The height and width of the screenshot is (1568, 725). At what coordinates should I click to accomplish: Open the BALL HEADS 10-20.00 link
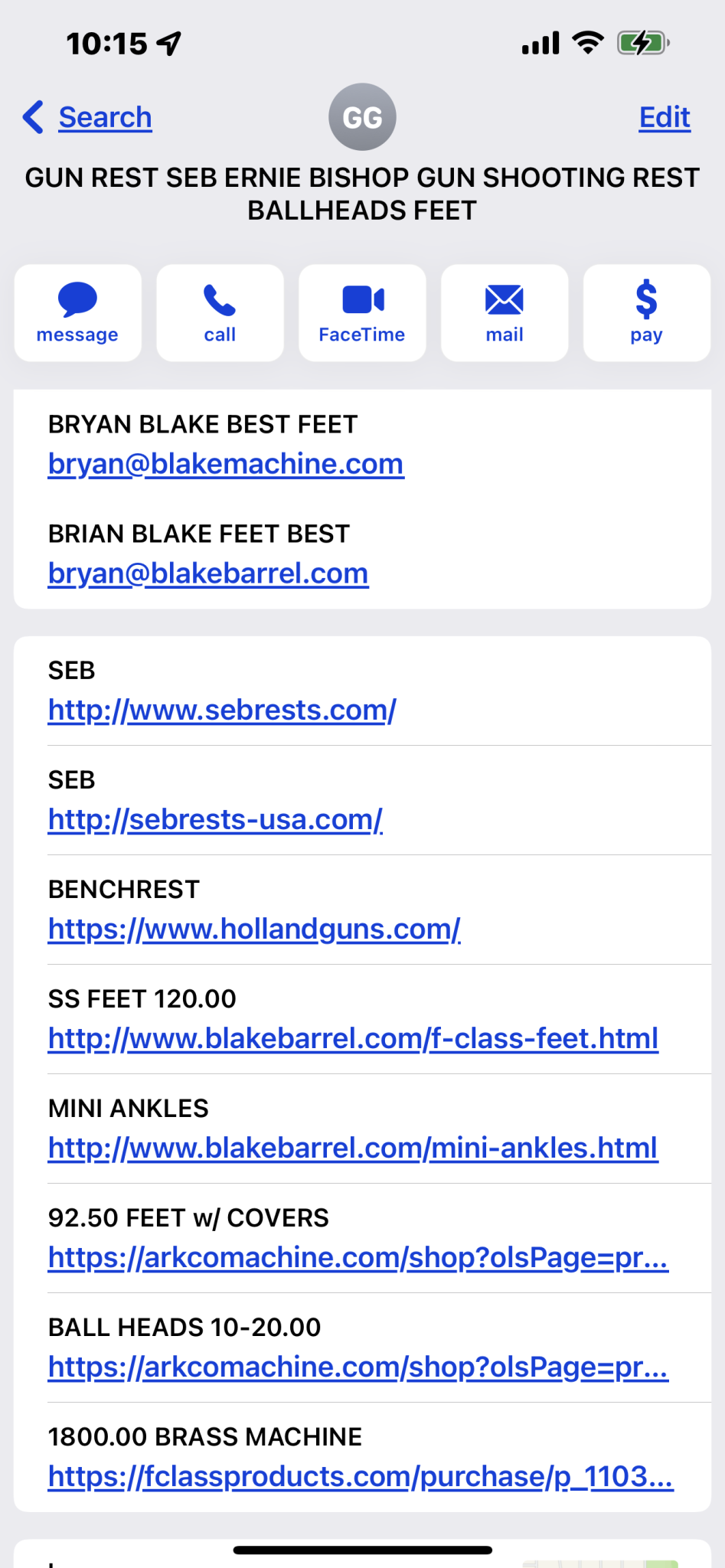358,1367
